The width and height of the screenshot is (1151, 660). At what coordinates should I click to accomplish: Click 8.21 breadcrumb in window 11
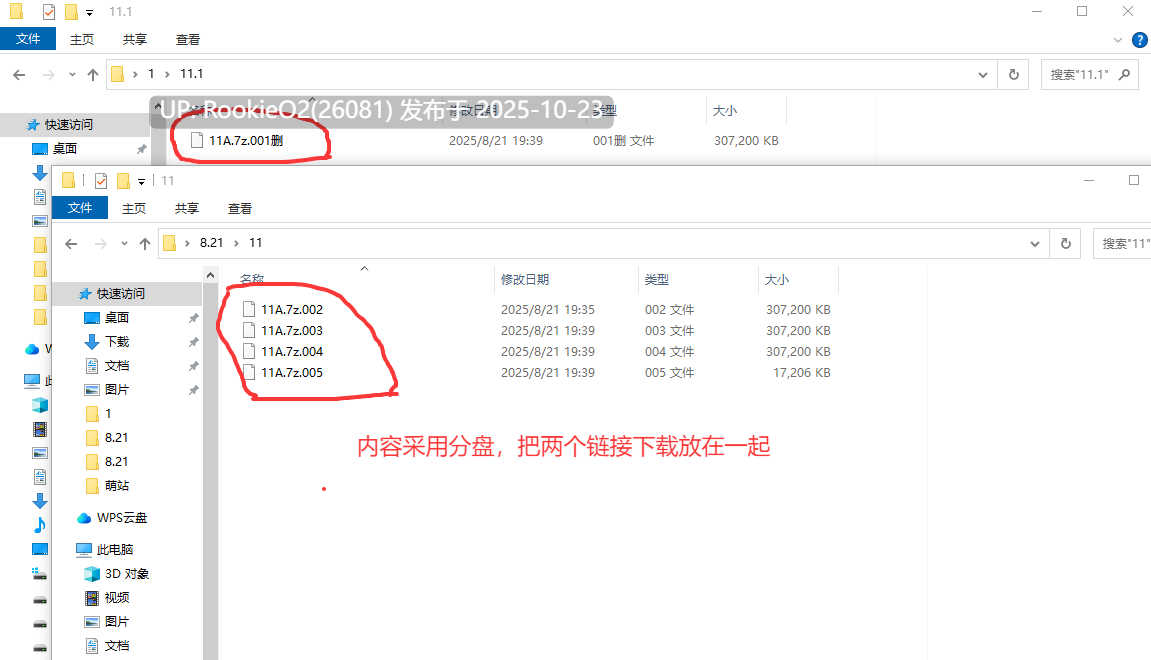tap(211, 243)
